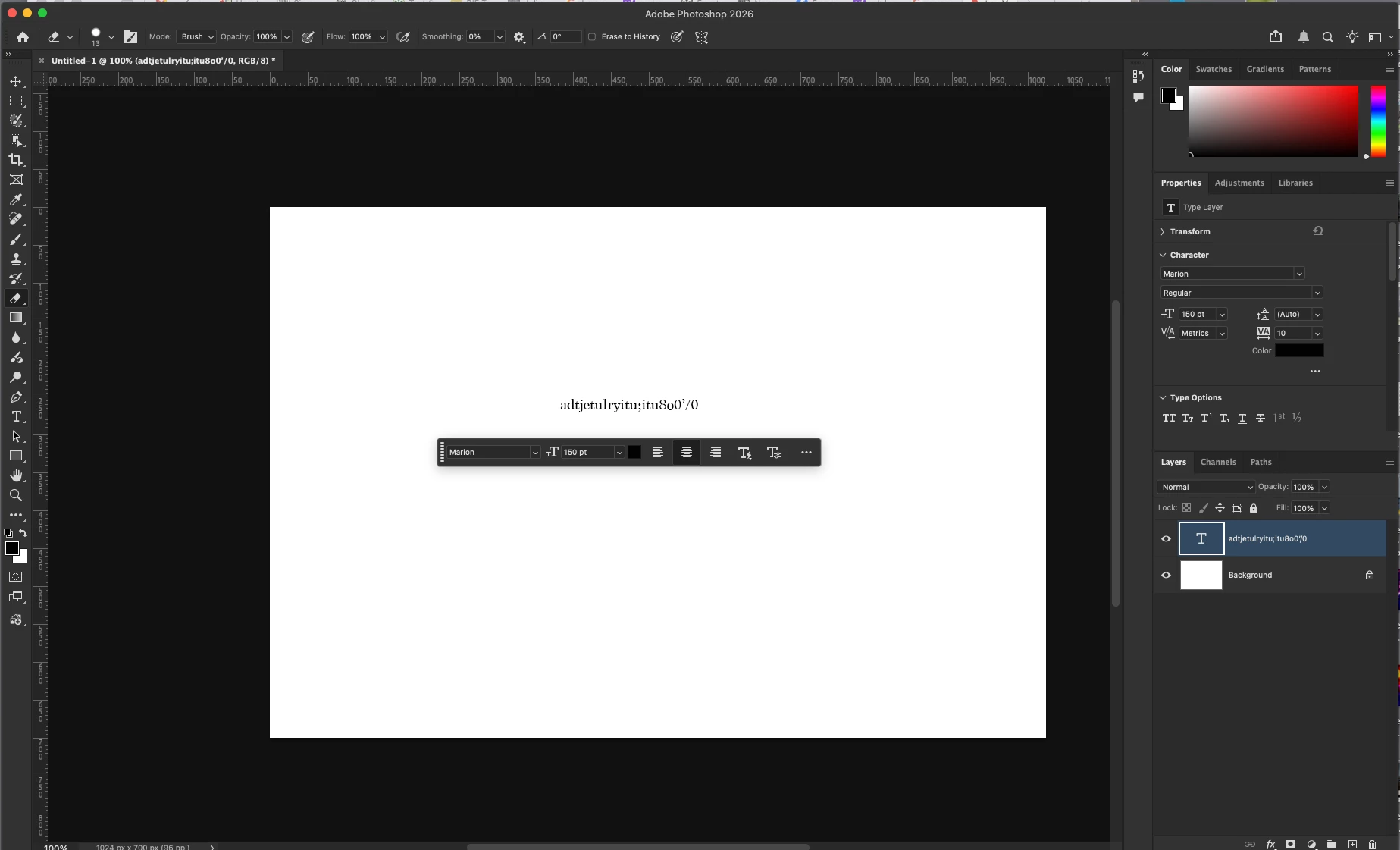This screenshot has height=850, width=1400.
Task: Select the Rectangular Marquee tool
Action: click(15, 101)
